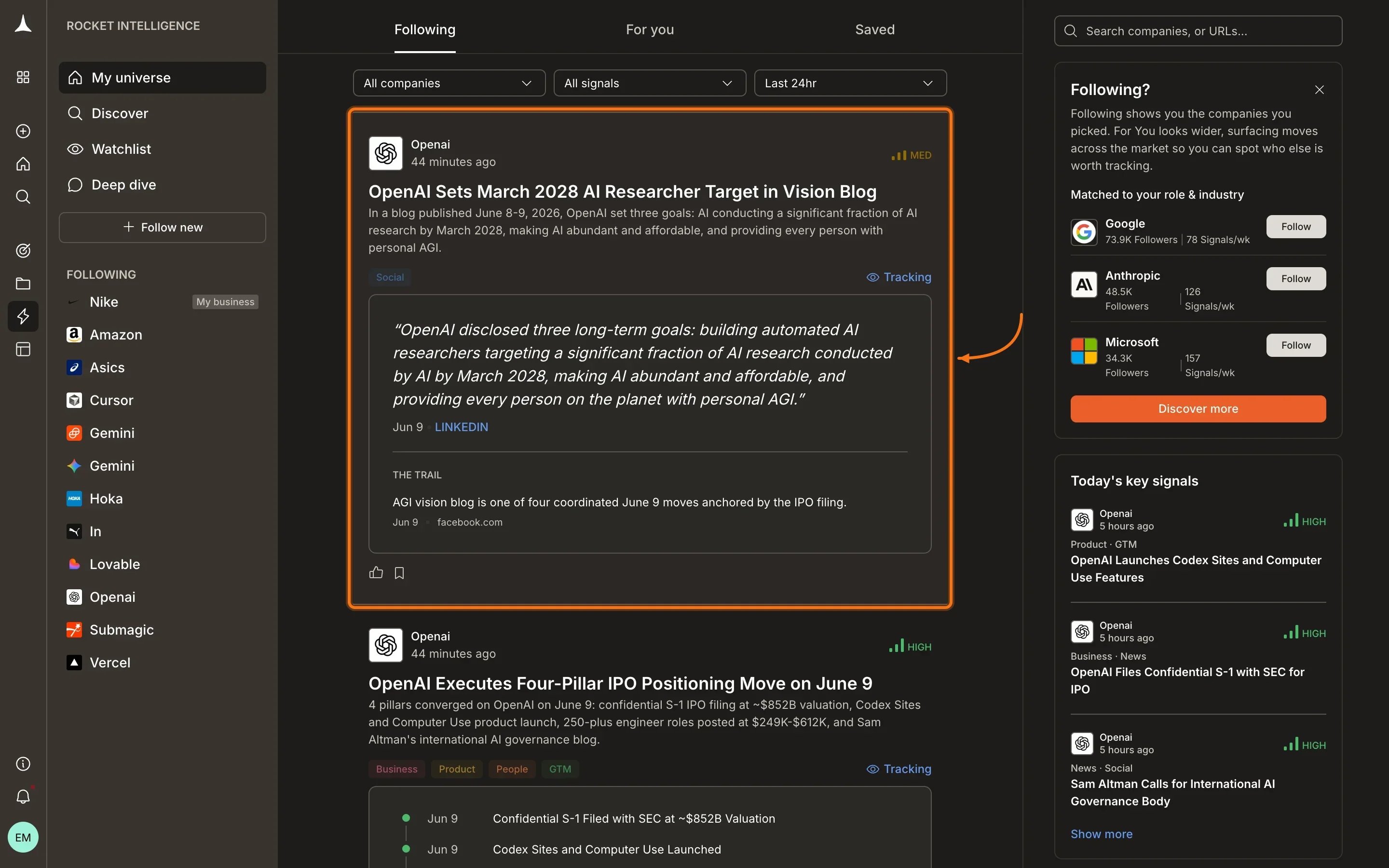1389x868 pixels.
Task: Open Watchlist in the sidebar
Action: click(x=163, y=149)
